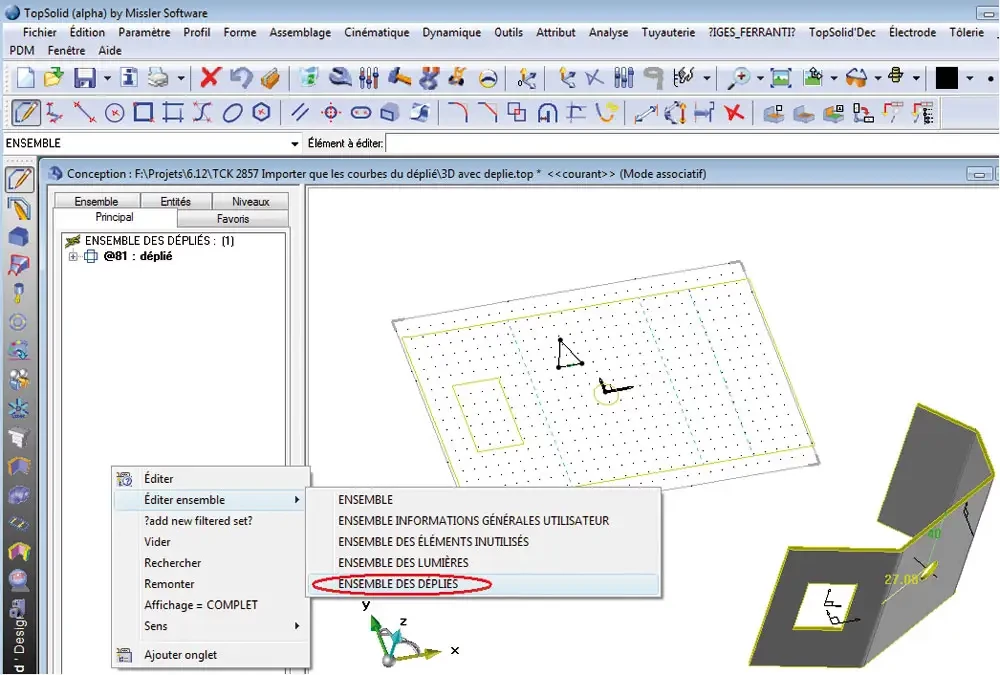The width and height of the screenshot is (1000, 675).
Task: Open the dropdown next to black color swatch
Action: coord(969,78)
